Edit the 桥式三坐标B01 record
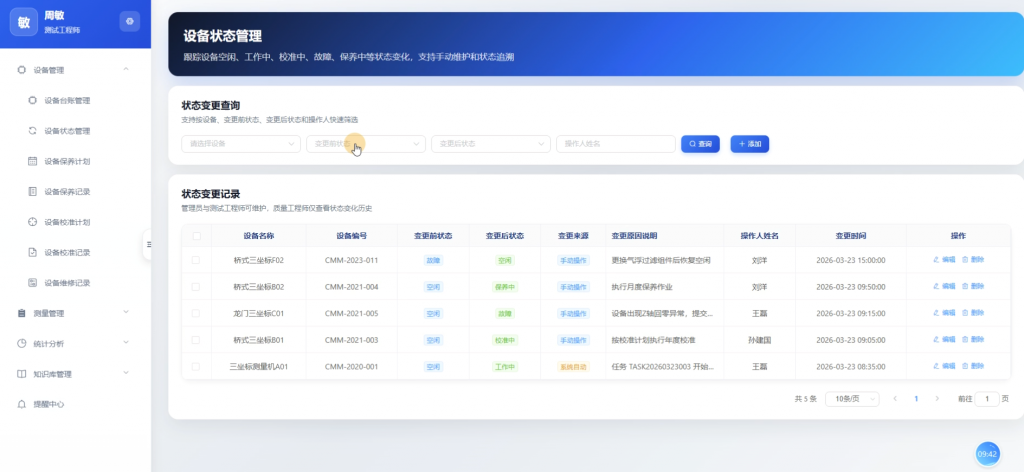This screenshot has width=1024, height=472. [x=944, y=339]
